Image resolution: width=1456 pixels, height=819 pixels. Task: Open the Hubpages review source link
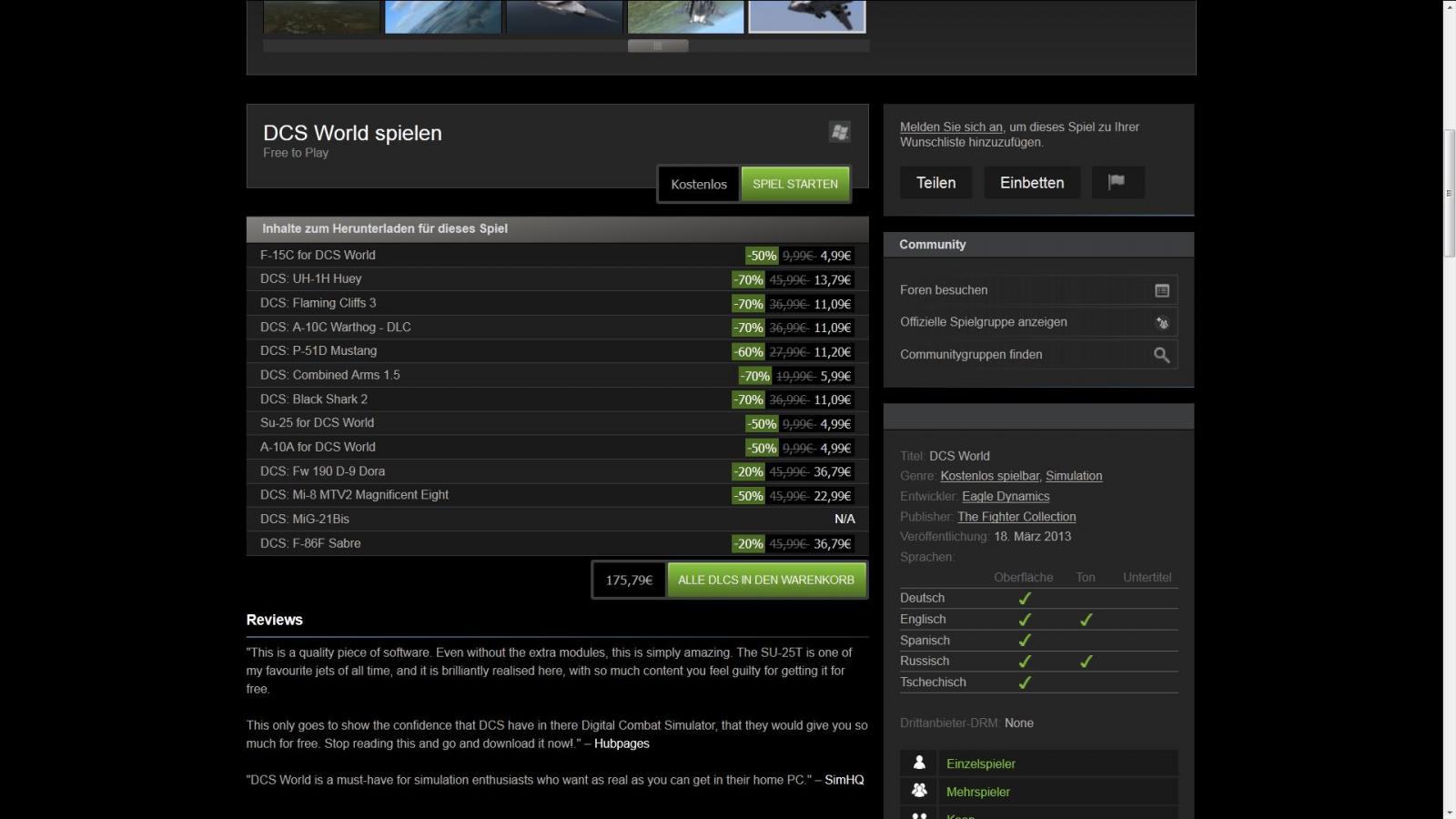point(622,743)
